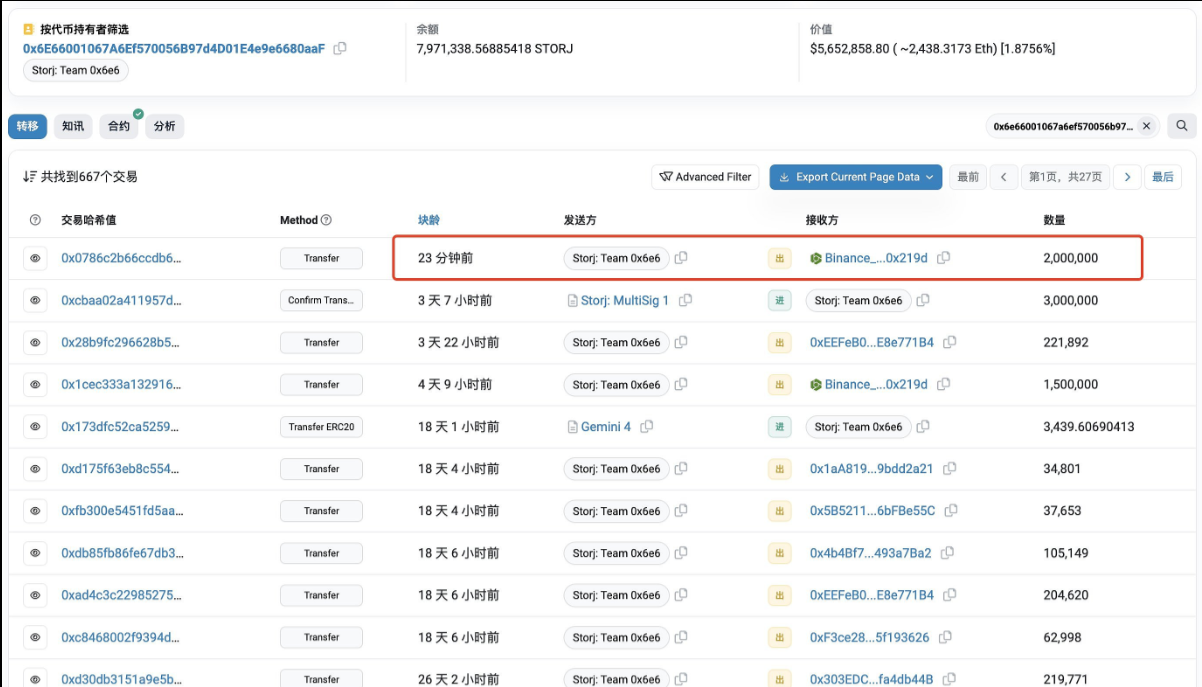The height and width of the screenshot is (687, 1202).
Task: Toggle eye icon for transaction 0xcbaa02a411957d
Action: click(35, 300)
